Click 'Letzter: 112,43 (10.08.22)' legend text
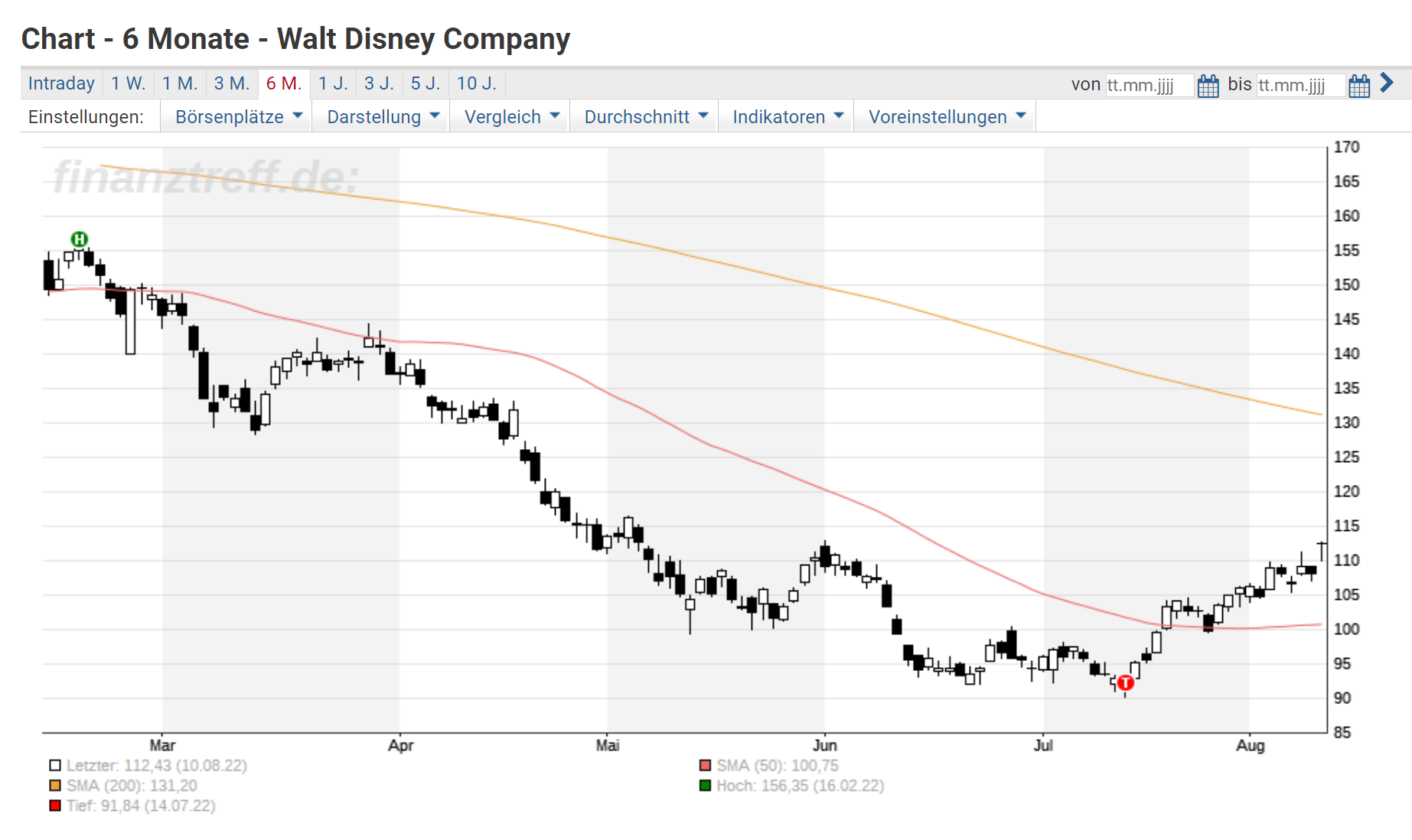Viewport: 1412px width, 840px height. [157, 766]
